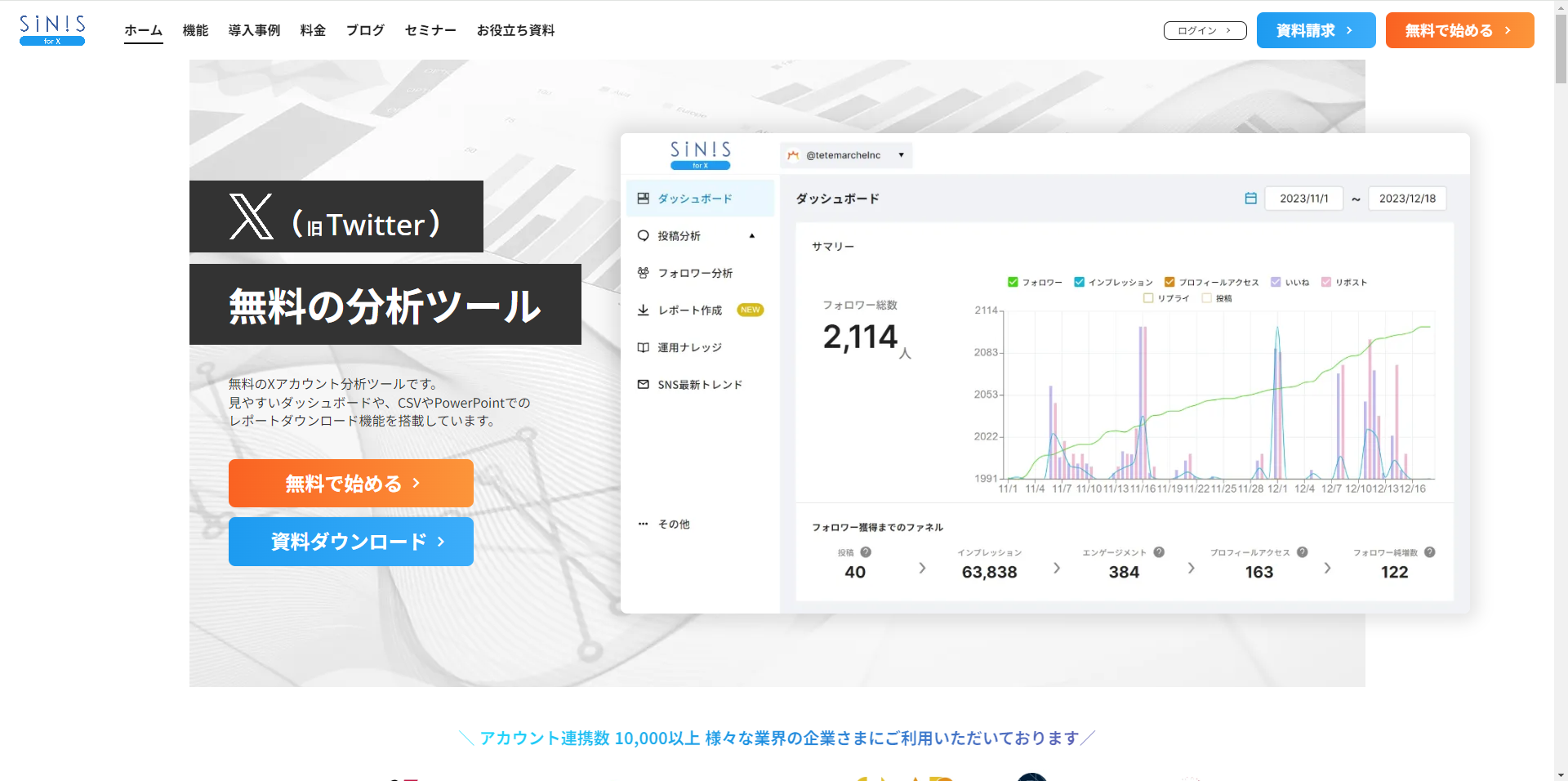Enable the リプライ chart checkbox

click(1148, 298)
